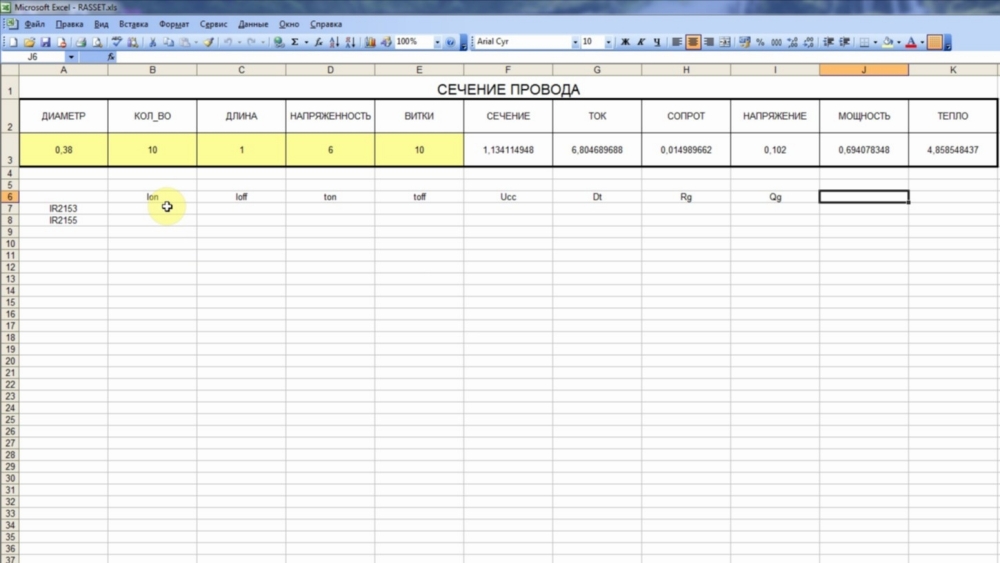
Task: Open the zoom percentage dropdown
Action: [437, 42]
